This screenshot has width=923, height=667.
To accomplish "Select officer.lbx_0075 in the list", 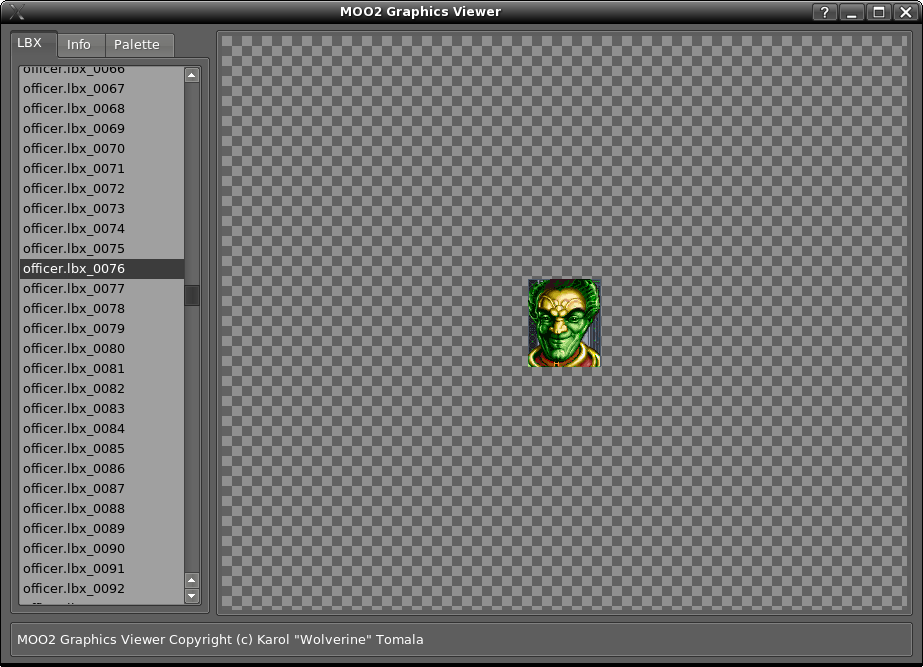I will click(x=102, y=248).
